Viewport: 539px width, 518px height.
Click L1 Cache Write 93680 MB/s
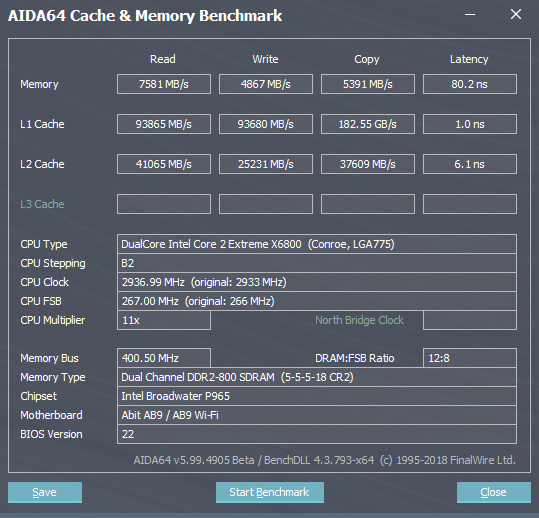[x=266, y=124]
